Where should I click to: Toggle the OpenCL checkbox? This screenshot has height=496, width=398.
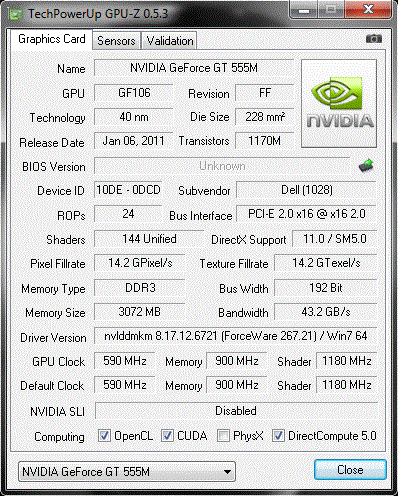click(104, 436)
